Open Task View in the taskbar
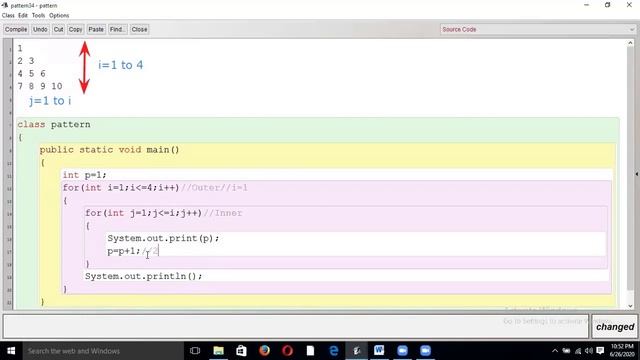640x360 pixels. pos(195,351)
